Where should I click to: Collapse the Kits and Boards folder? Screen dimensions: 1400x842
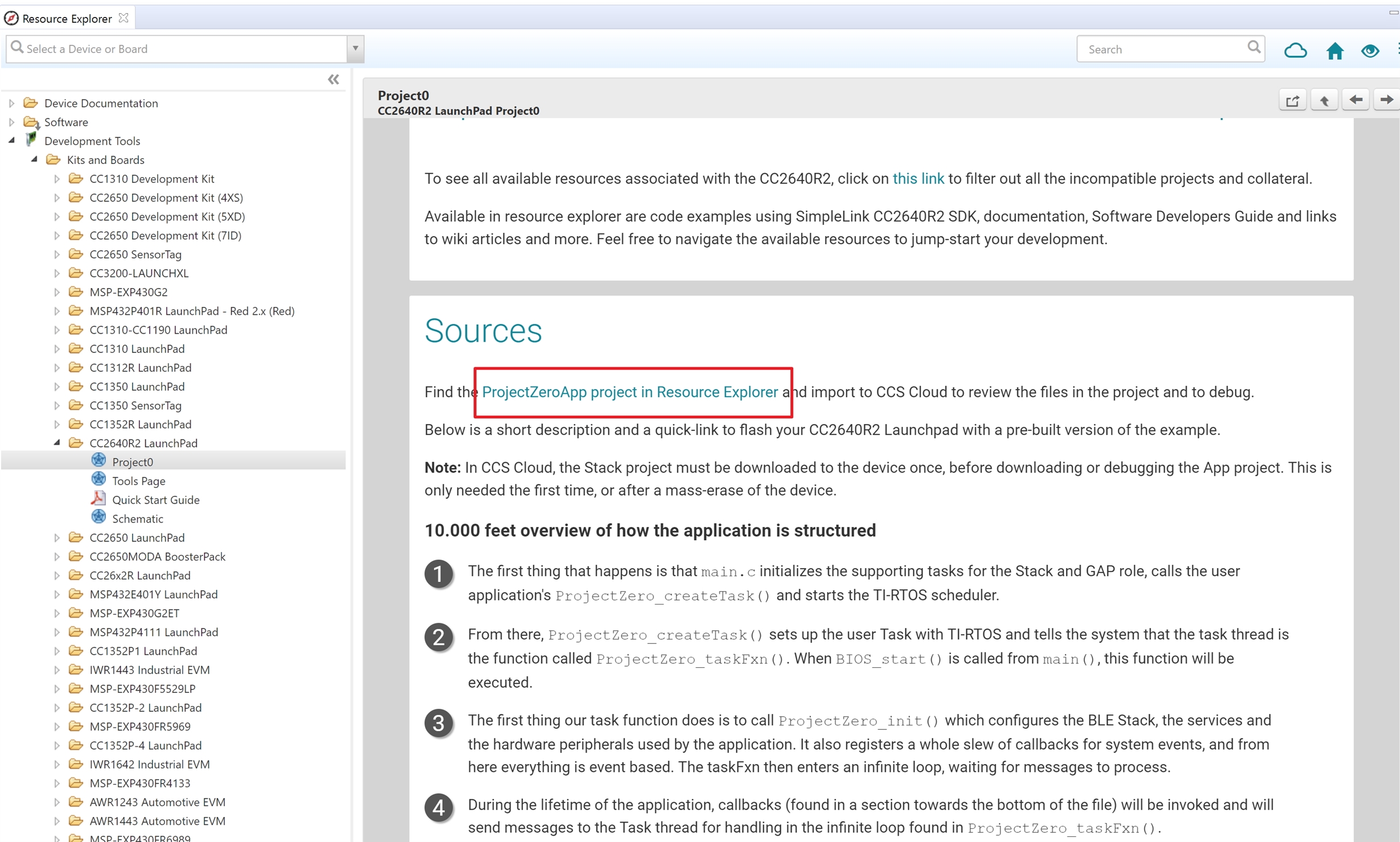[34, 159]
